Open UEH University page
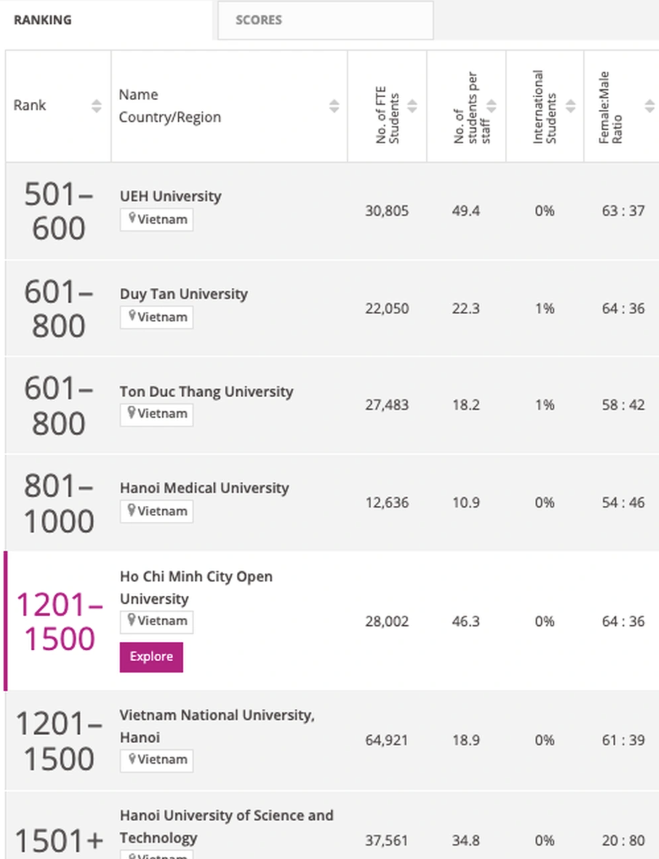659x859 pixels. 170,196
